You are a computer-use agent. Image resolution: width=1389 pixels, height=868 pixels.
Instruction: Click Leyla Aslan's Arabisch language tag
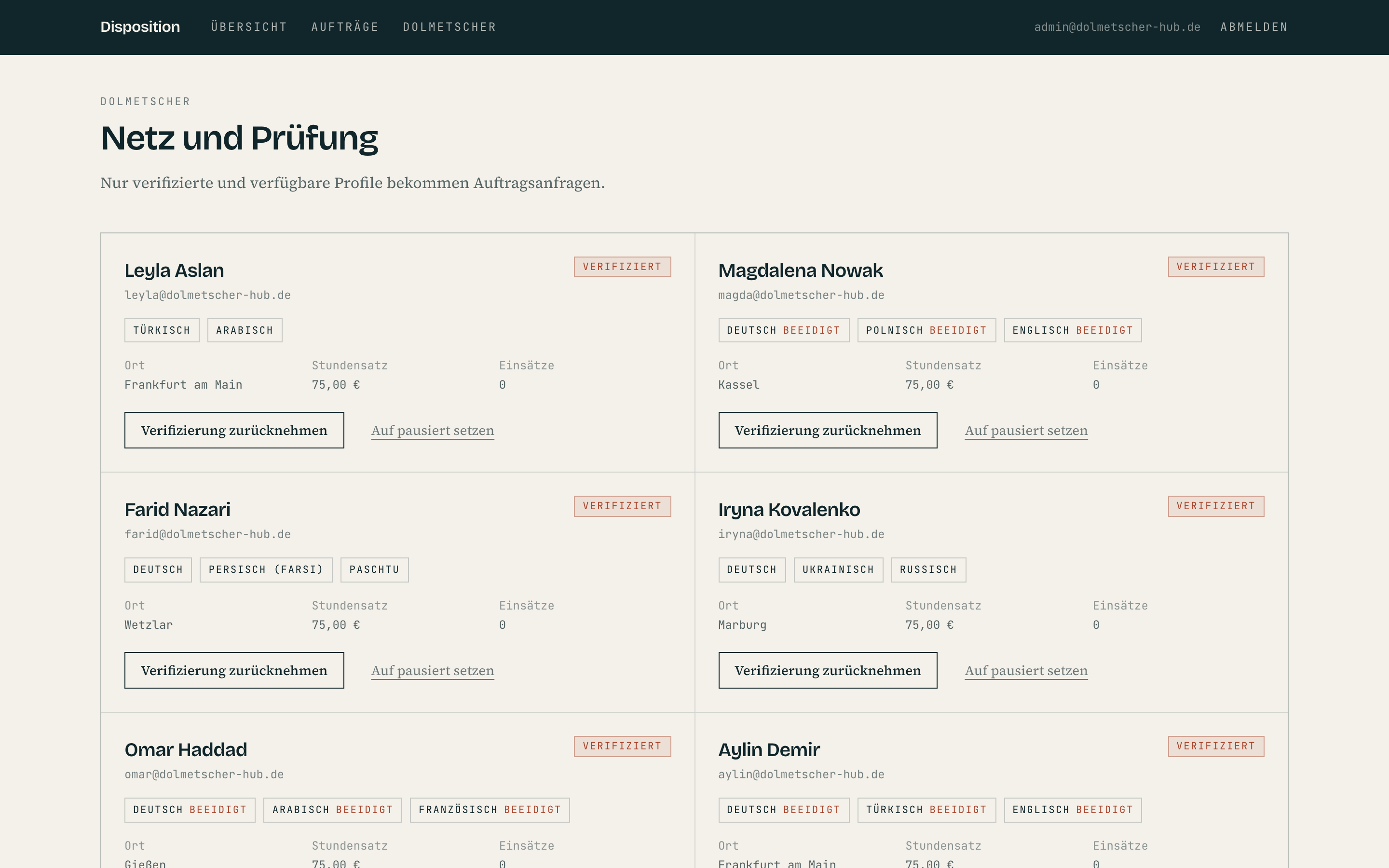coord(245,330)
